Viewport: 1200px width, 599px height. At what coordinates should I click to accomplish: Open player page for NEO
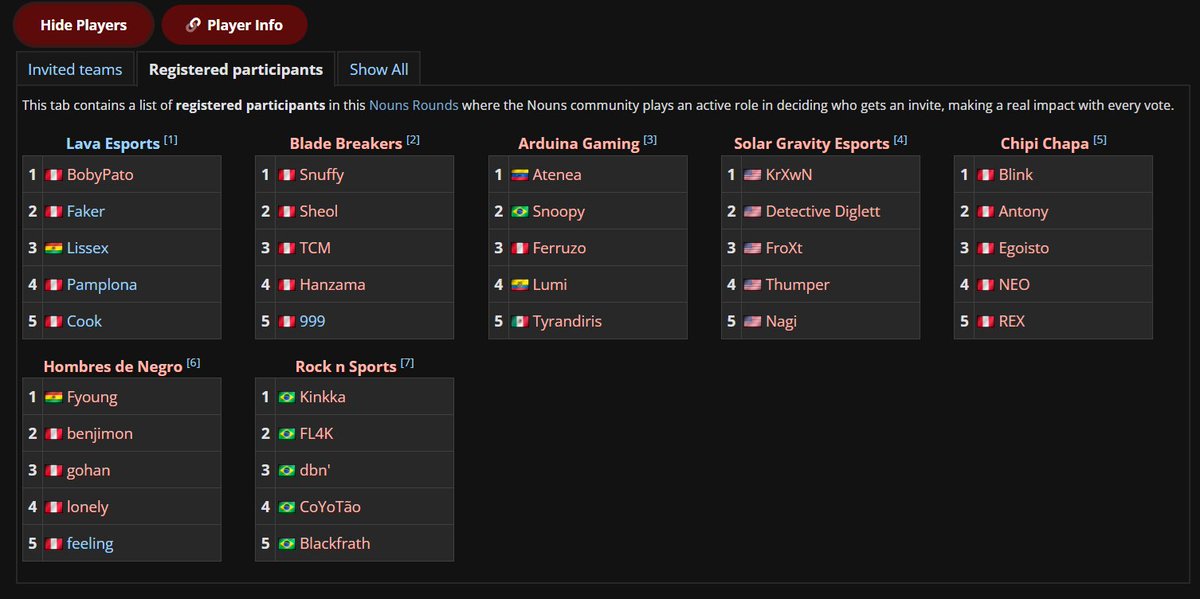(x=1014, y=284)
